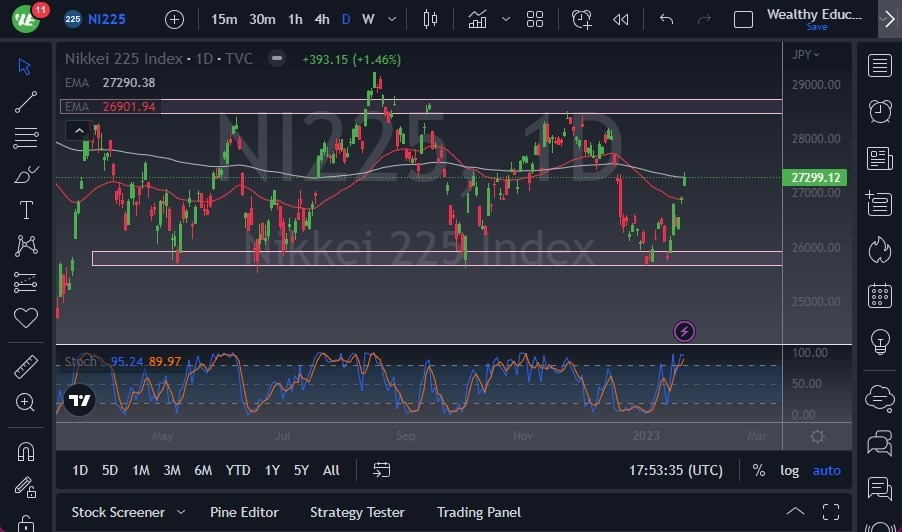Expand the JPY currency dropdown
Screen dimensions: 902x532
806,54
